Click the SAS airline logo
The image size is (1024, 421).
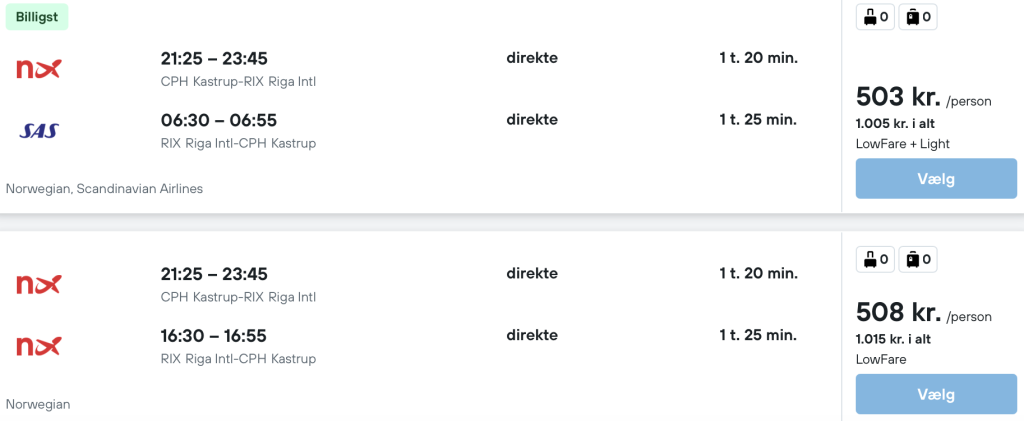tap(39, 130)
